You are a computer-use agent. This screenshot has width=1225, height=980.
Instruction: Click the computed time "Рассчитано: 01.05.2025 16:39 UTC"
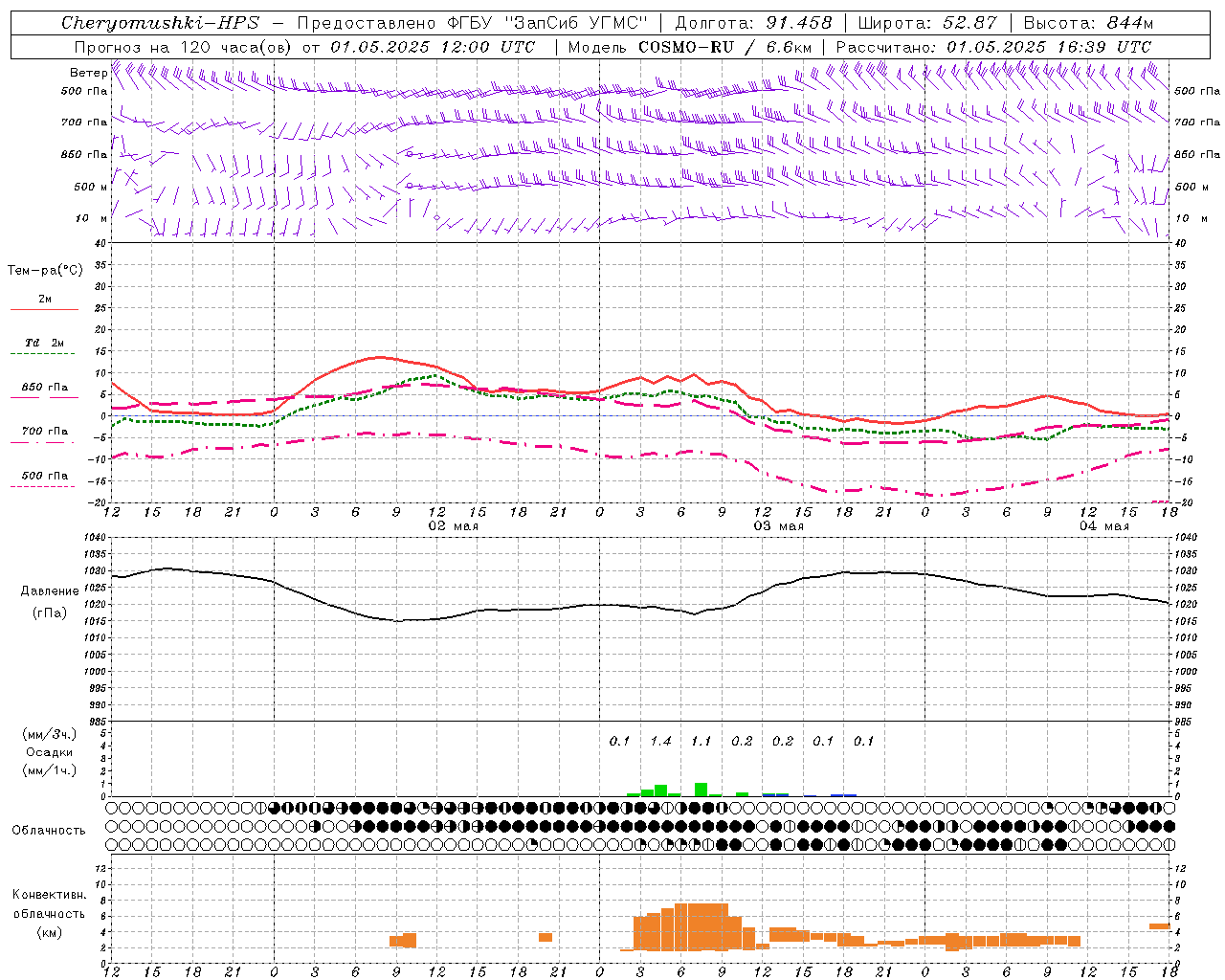click(x=993, y=47)
